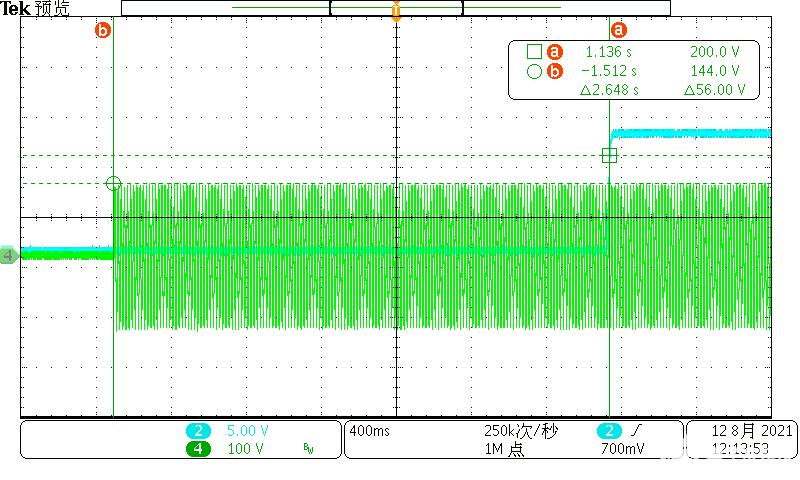Click the 100 V channel 4 scale

coord(245,449)
